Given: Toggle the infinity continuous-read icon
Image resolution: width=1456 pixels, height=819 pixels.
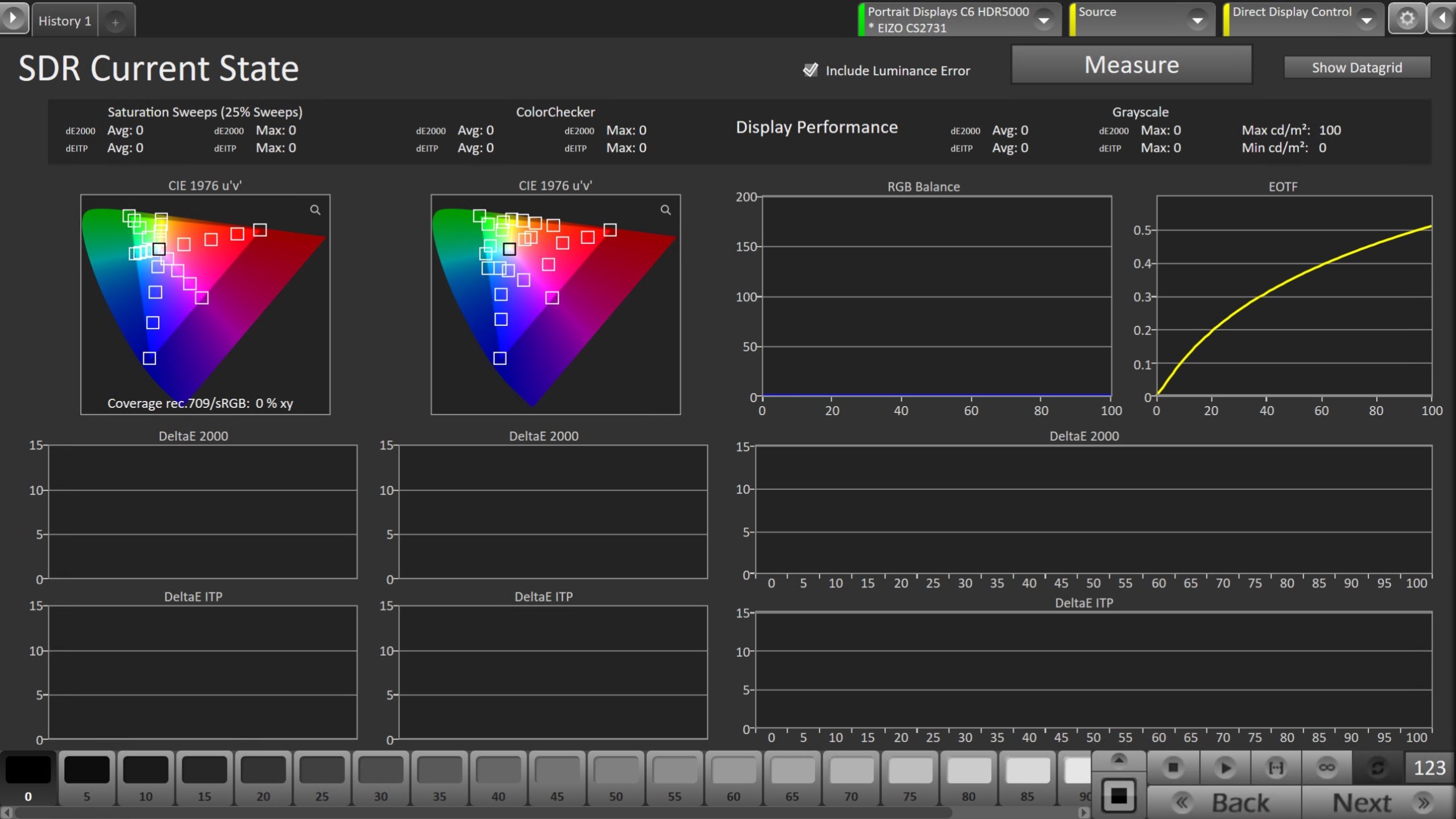Looking at the screenshot, I should point(1326,768).
